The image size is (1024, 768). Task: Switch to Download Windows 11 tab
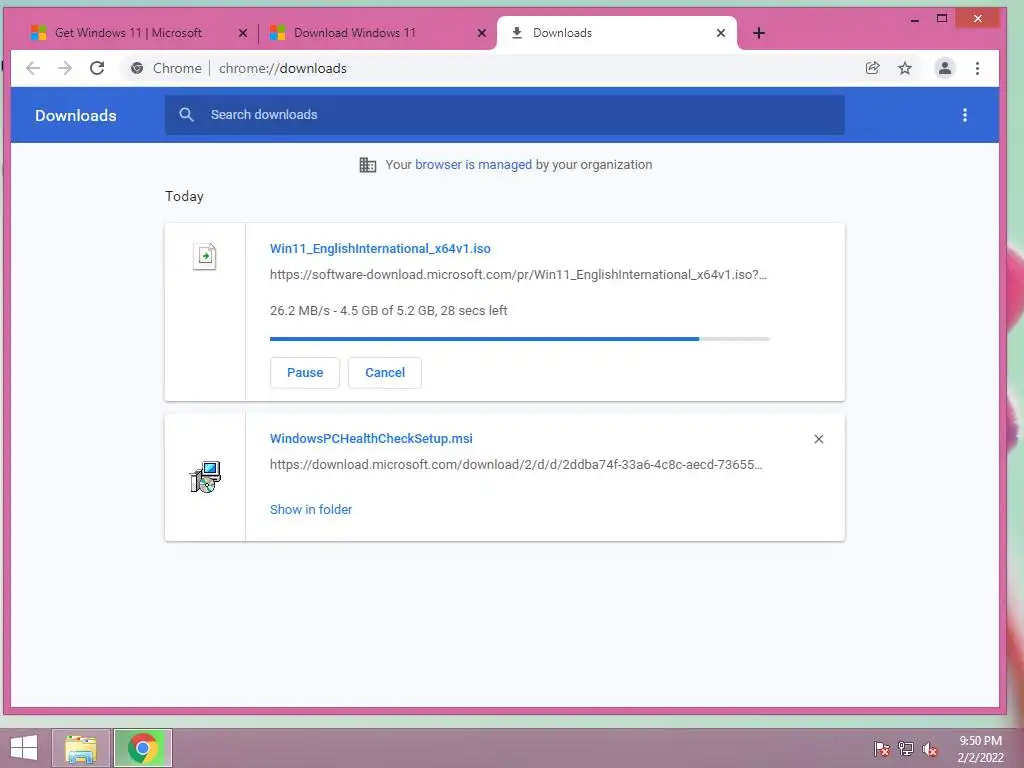[x=355, y=33]
